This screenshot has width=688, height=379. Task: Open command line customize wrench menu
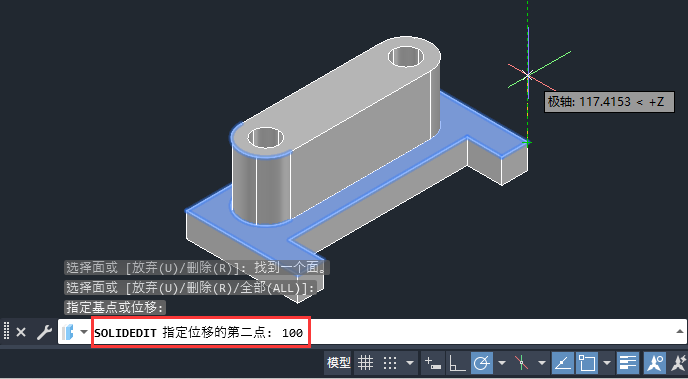pos(44,333)
